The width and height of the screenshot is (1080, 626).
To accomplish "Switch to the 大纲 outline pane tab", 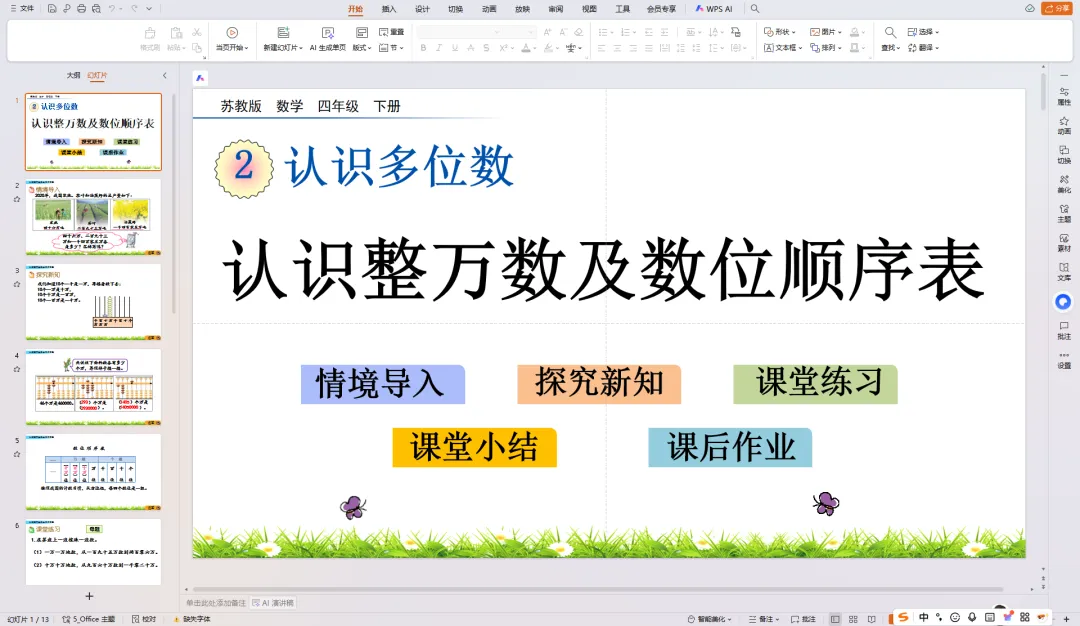I will [73, 75].
